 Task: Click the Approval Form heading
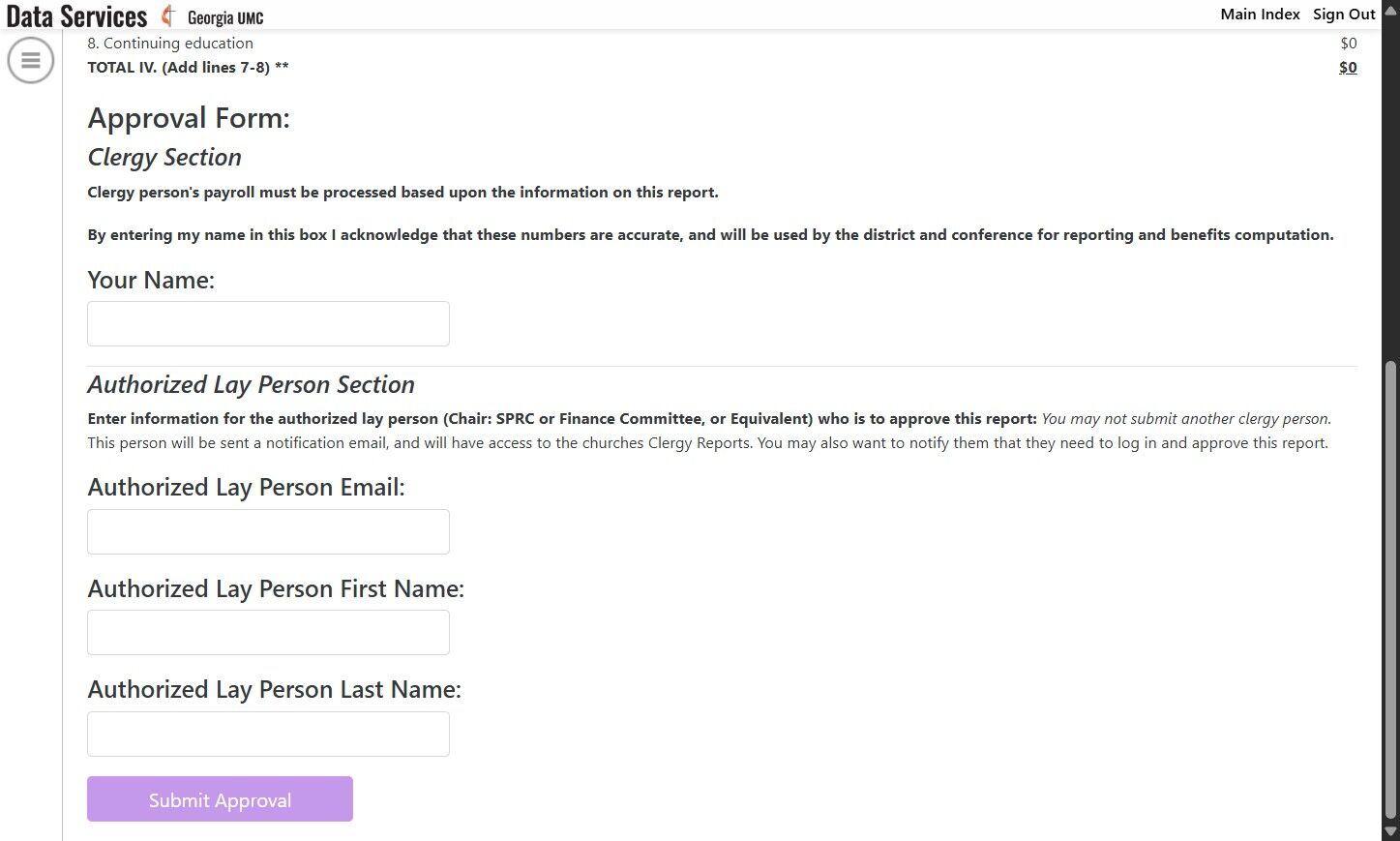[x=189, y=118]
